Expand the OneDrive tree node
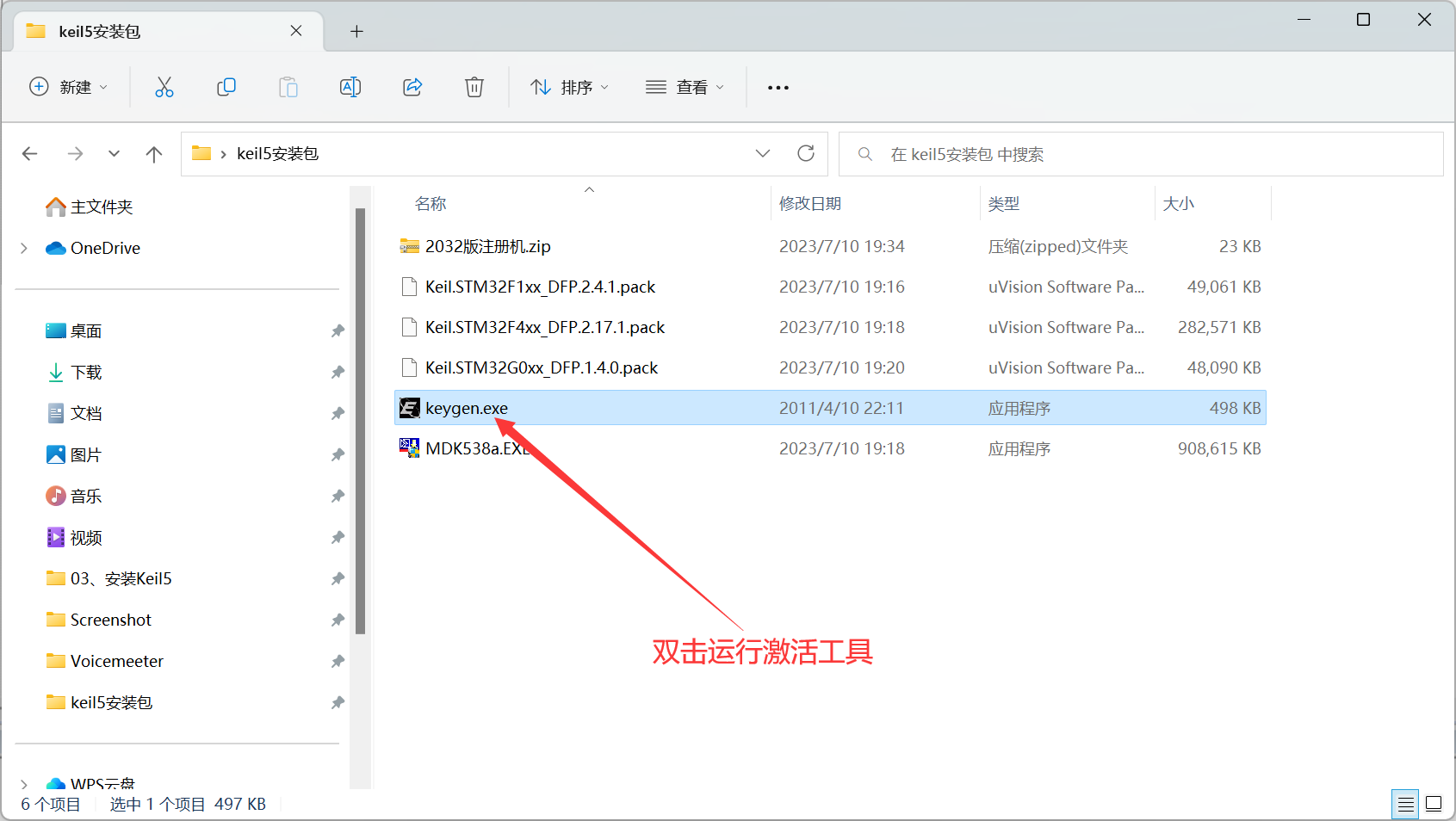Screen dimensions: 1456x821 [x=24, y=248]
